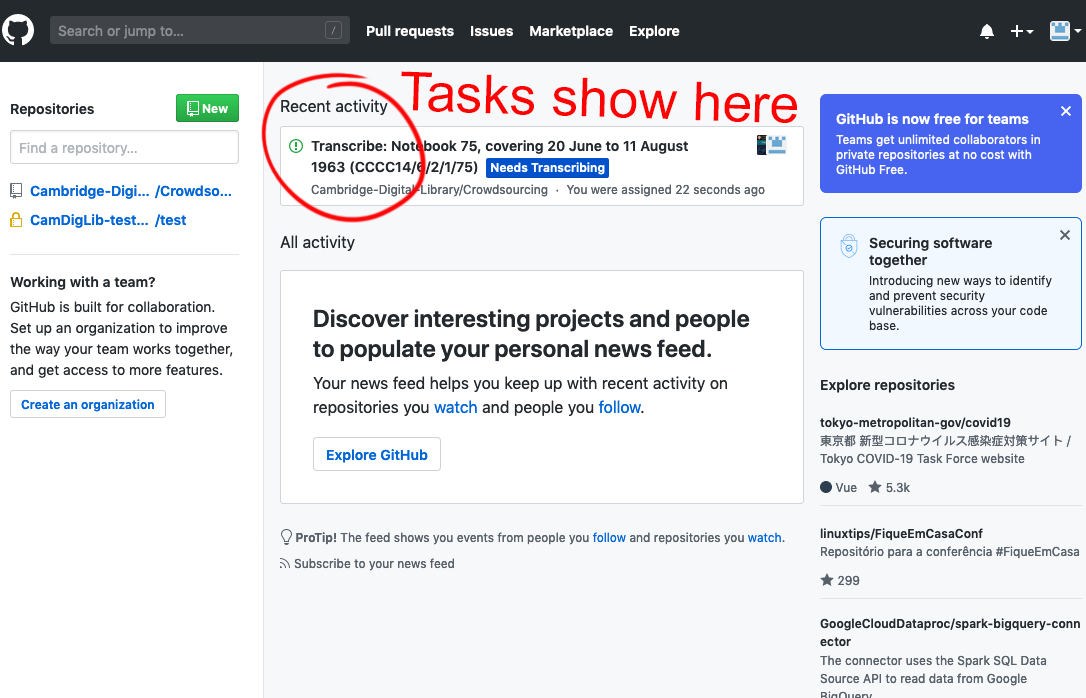This screenshot has height=698, width=1086.
Task: Click the assignee avatars on the issue
Action: point(772,145)
